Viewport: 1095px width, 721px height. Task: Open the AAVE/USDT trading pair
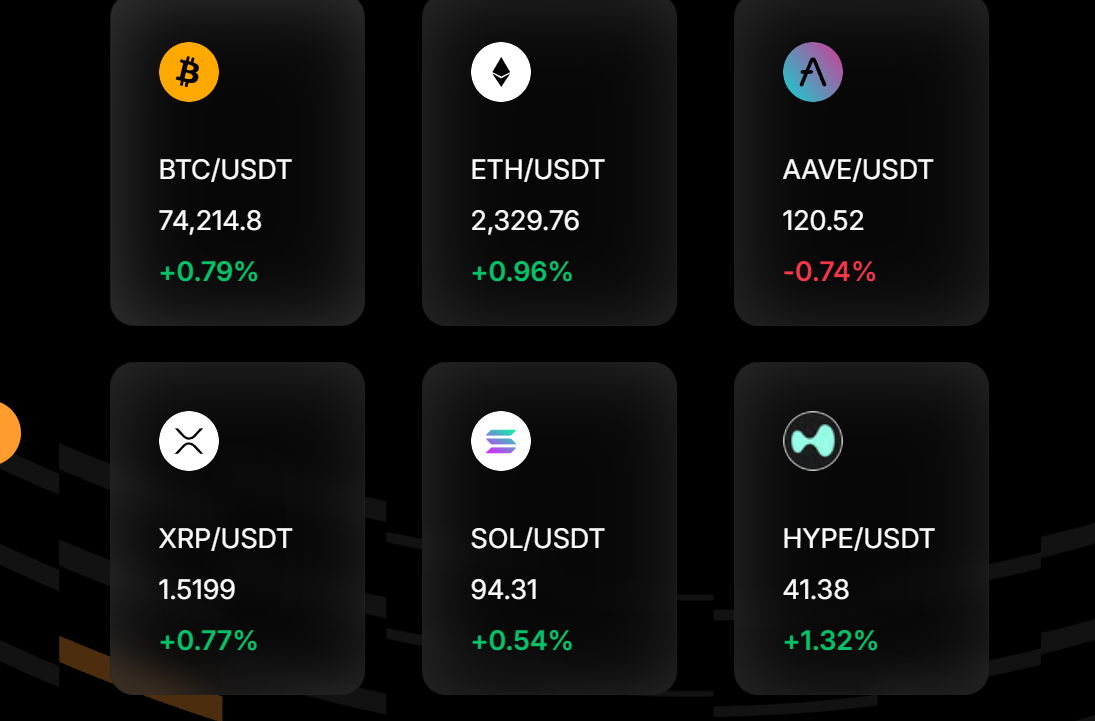pyautogui.click(x=856, y=169)
